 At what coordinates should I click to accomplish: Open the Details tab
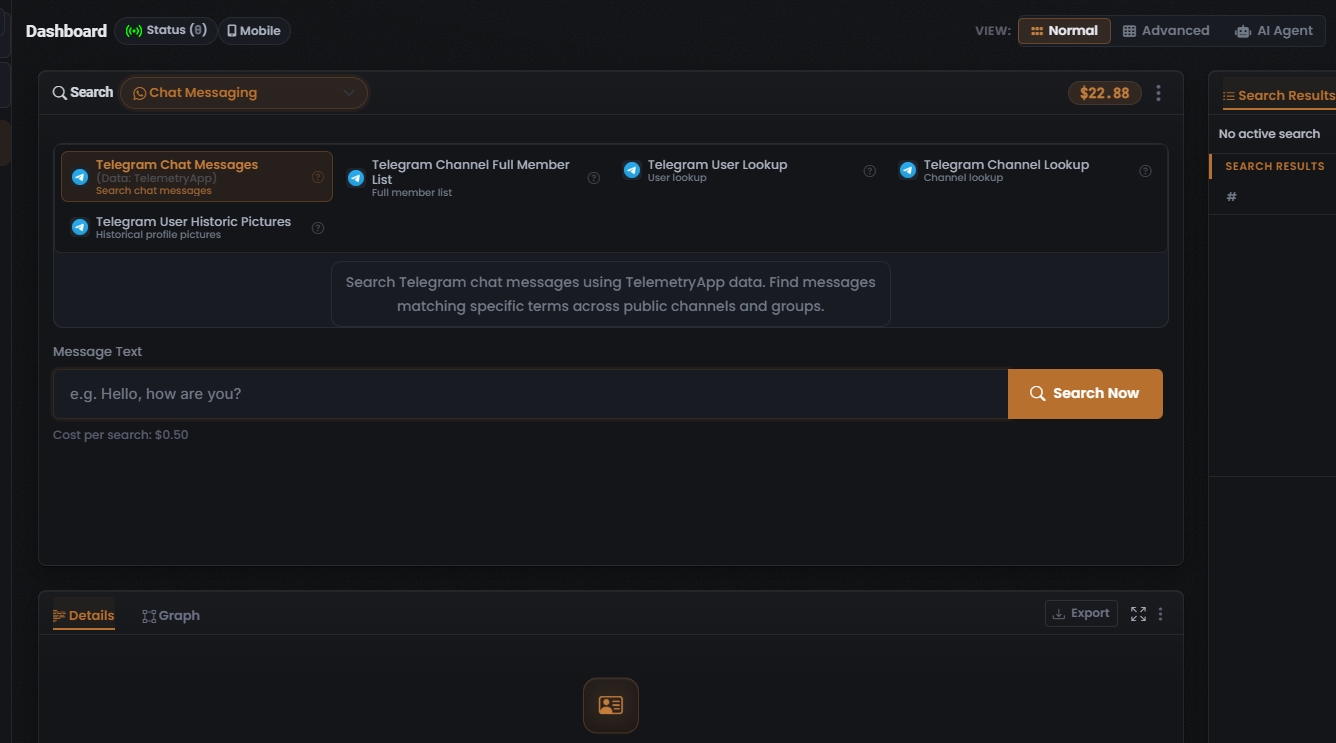[84, 616]
